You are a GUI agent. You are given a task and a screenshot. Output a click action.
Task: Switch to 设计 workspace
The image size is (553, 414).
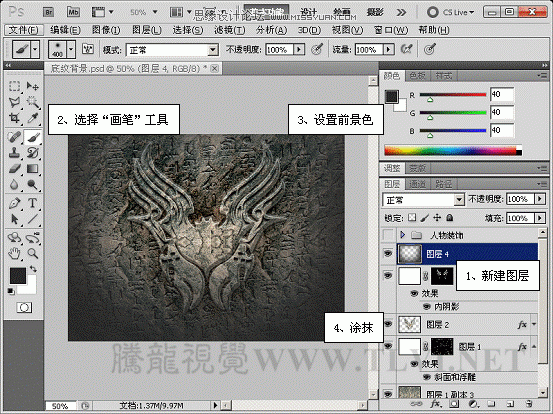(x=309, y=12)
